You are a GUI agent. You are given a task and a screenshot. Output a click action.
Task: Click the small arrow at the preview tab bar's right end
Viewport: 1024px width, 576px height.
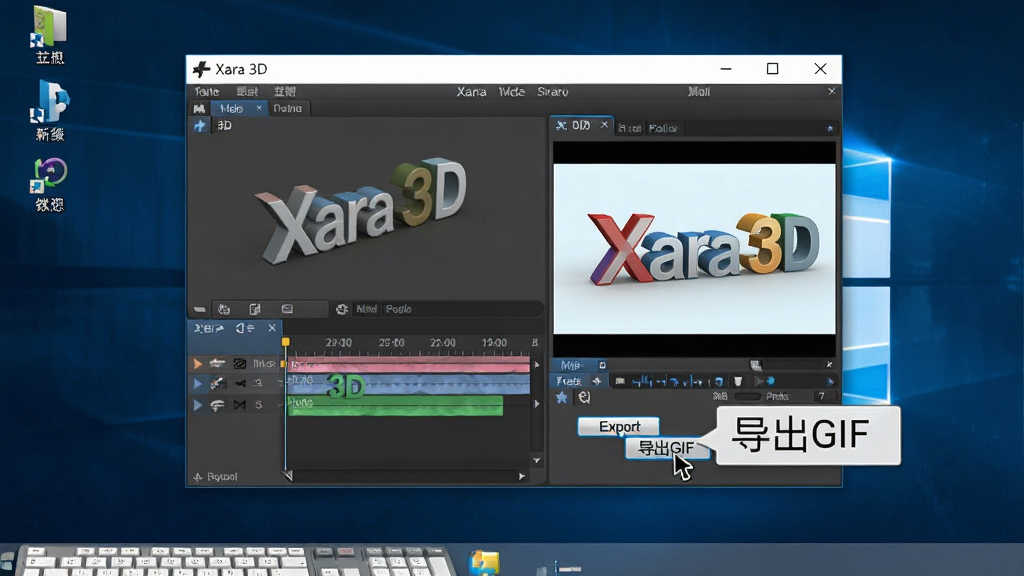tap(829, 129)
